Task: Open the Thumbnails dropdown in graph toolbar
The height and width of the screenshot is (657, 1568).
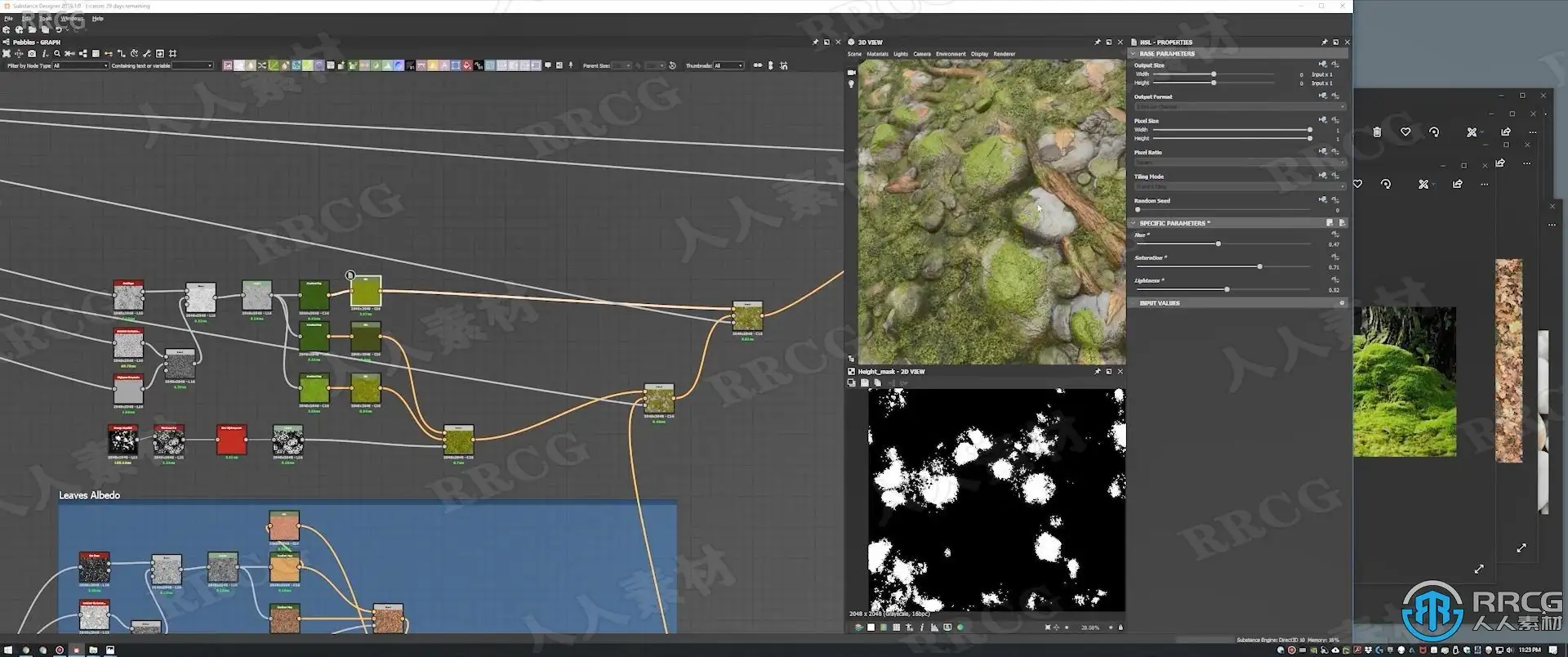Action: click(728, 66)
